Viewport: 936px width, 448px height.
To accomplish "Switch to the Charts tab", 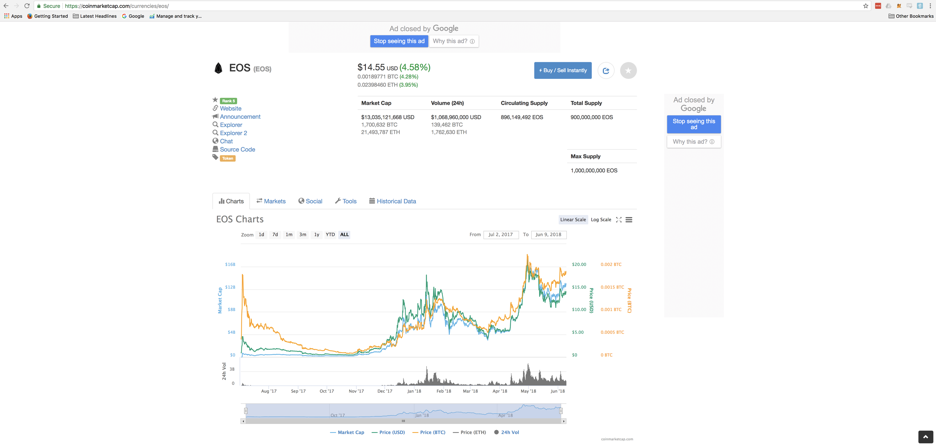I will point(231,201).
